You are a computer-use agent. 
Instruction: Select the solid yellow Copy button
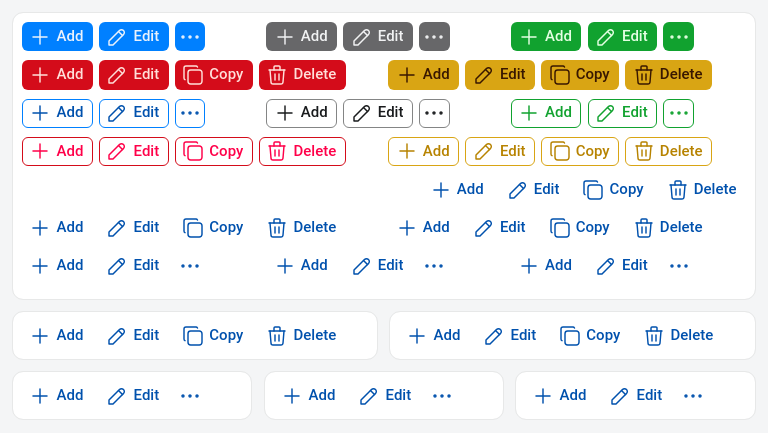click(579, 75)
